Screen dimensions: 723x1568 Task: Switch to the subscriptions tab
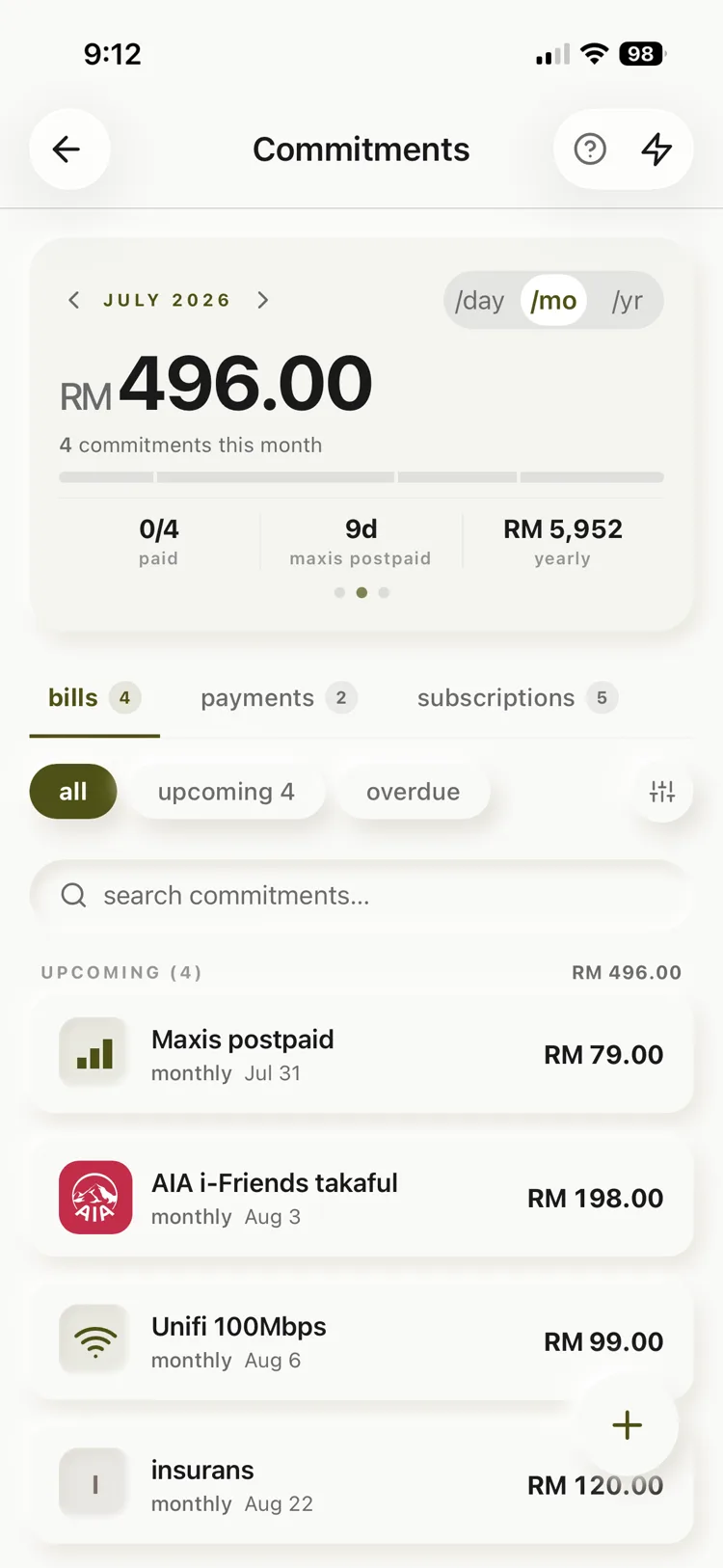coord(517,697)
